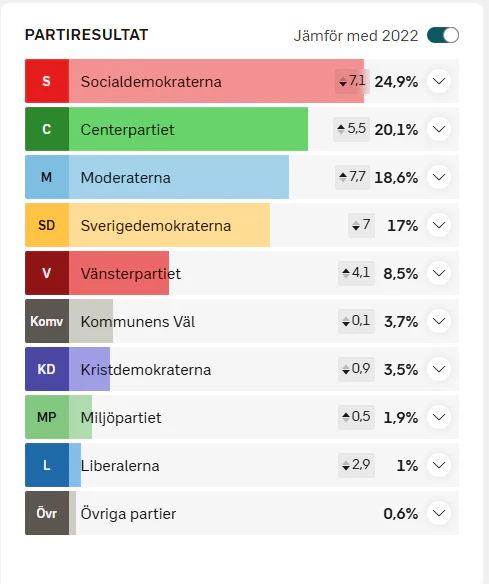
Task: Click the purple KD party badge
Action: tap(47, 369)
